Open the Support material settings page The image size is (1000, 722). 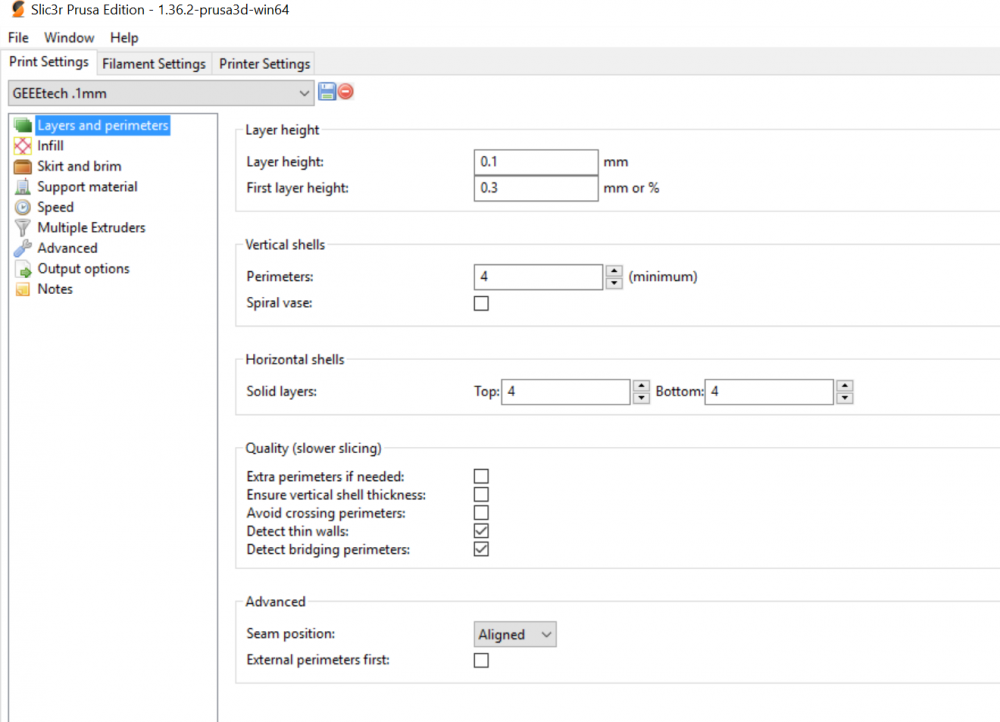(87, 187)
